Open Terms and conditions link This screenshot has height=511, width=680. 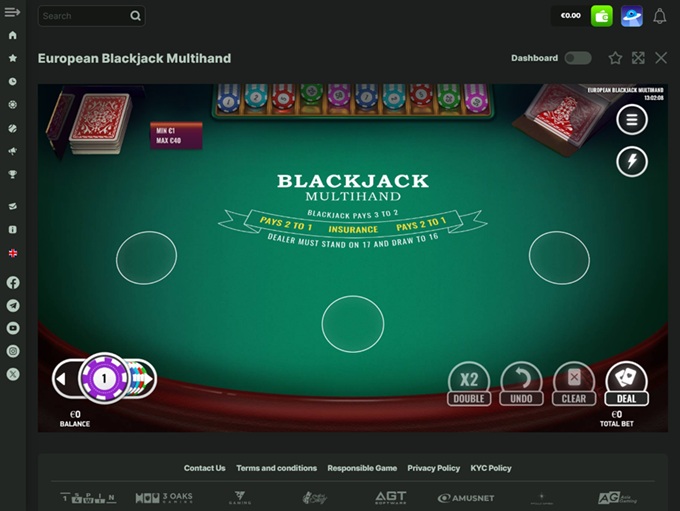(276, 468)
